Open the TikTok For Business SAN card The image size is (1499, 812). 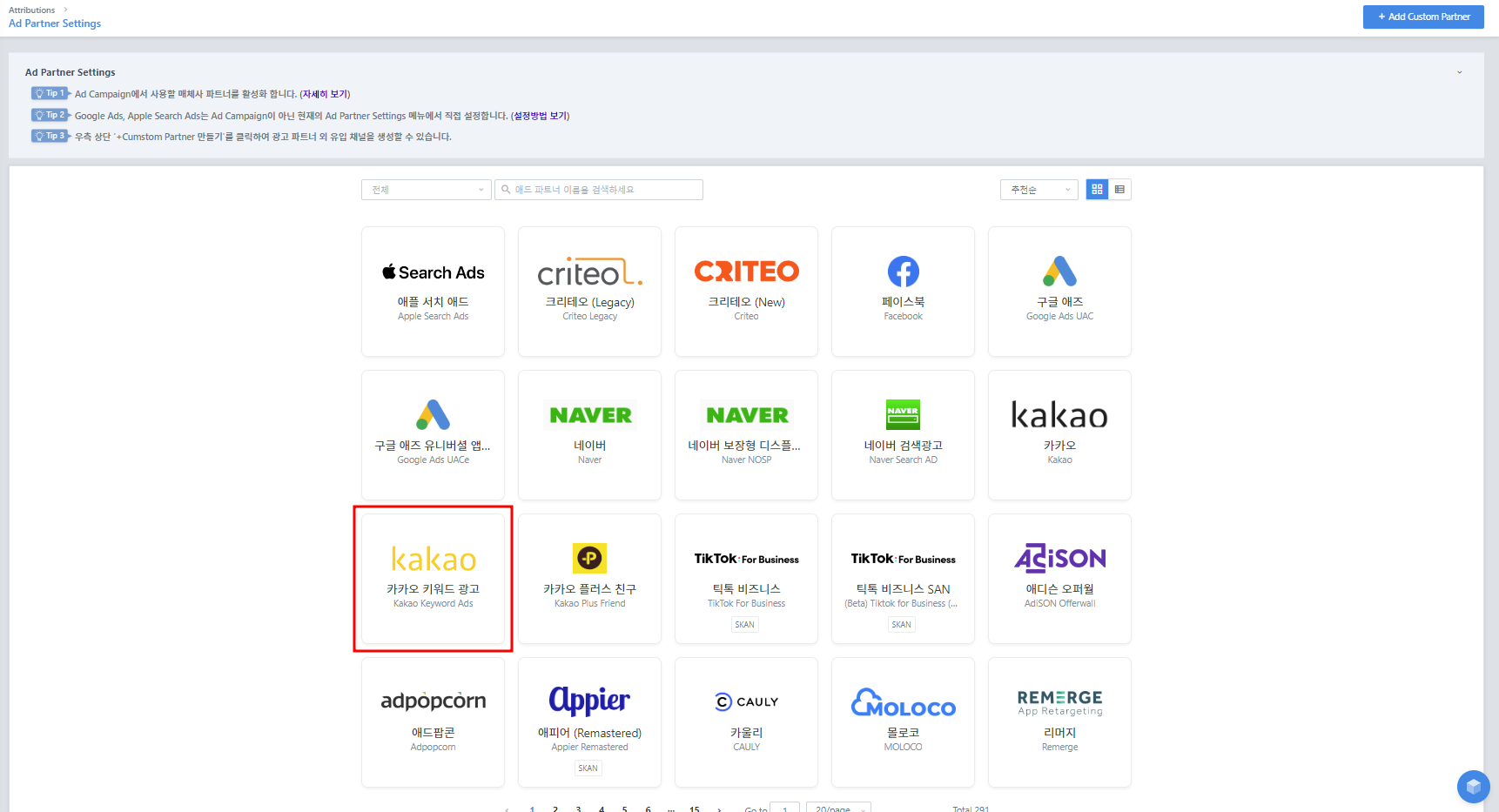[903, 579]
